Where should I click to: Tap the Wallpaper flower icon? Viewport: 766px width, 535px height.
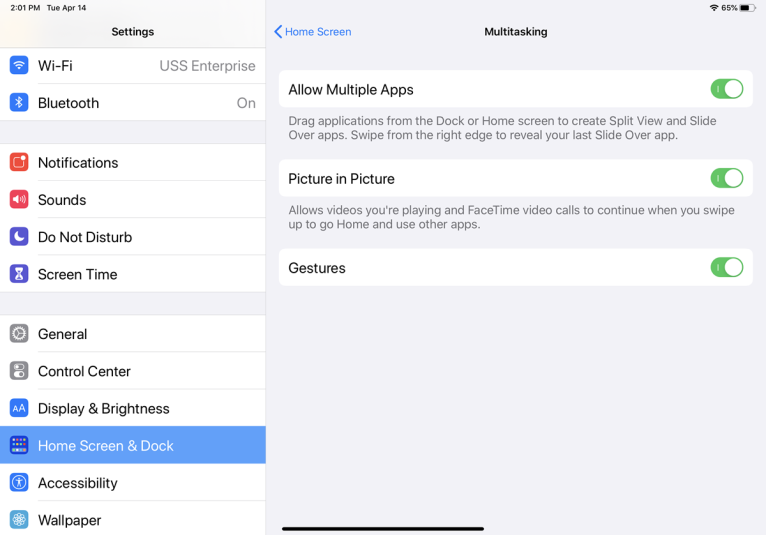pos(19,519)
